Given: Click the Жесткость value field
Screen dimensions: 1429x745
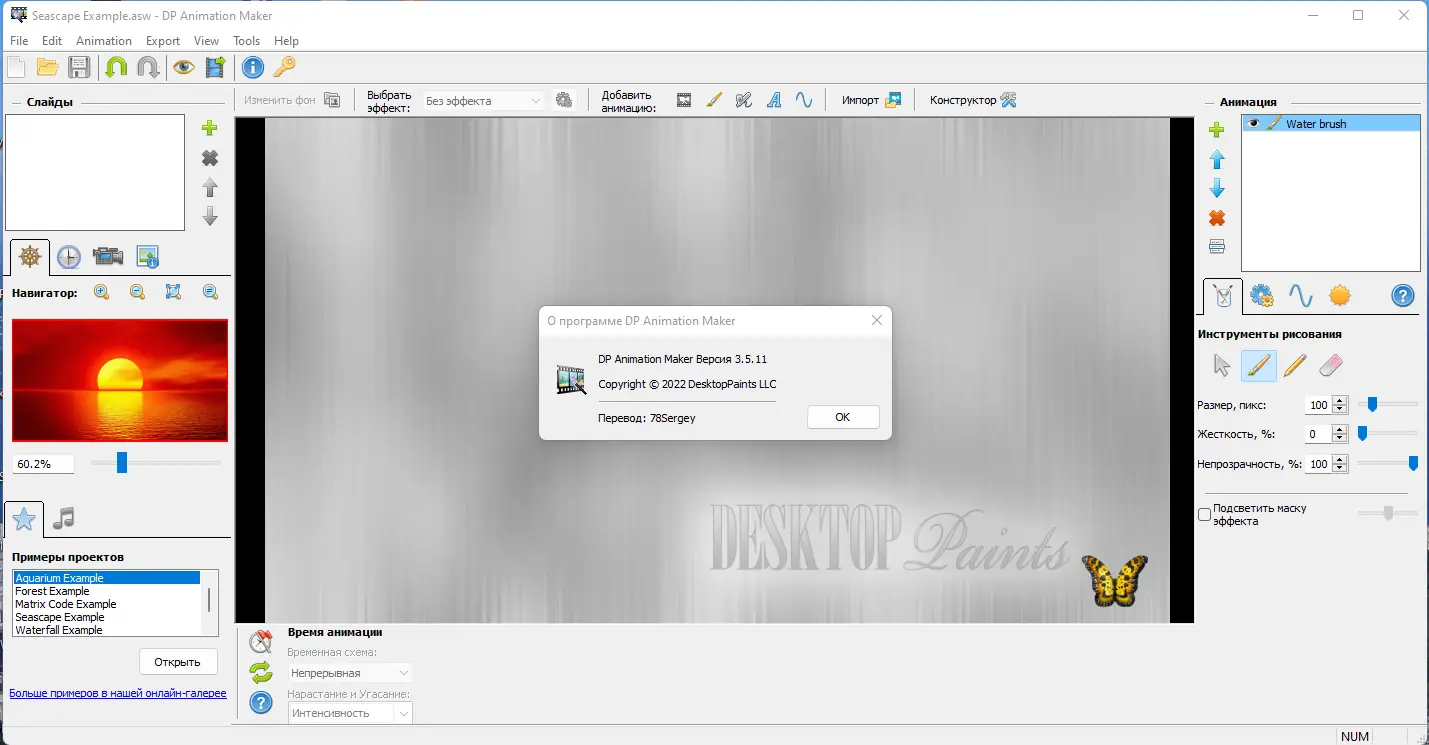Looking at the screenshot, I should click(1318, 434).
